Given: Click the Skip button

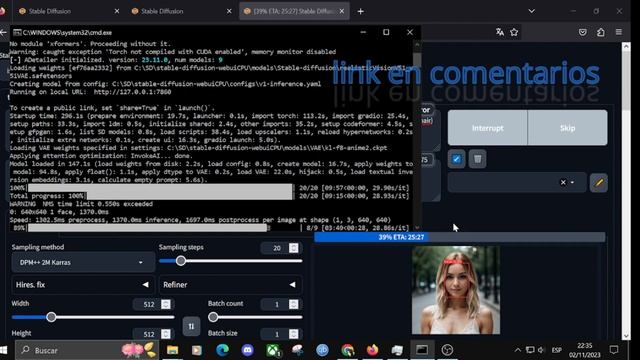Looking at the screenshot, I should (x=567, y=128).
